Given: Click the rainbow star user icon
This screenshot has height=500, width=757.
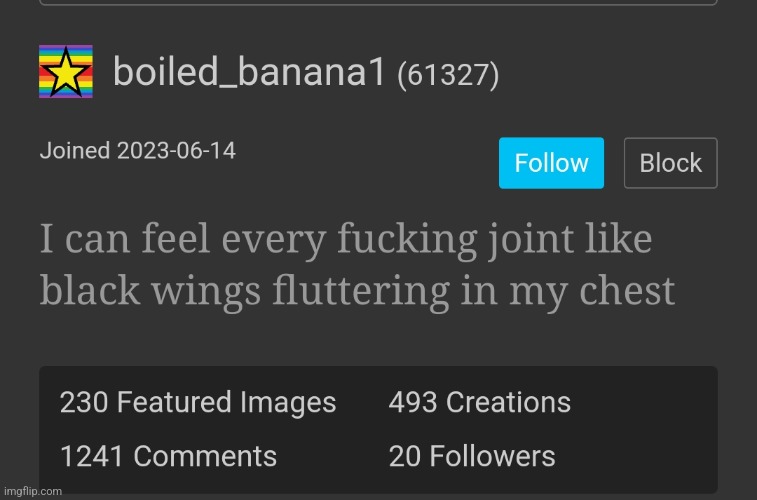Looking at the screenshot, I should pos(66,72).
